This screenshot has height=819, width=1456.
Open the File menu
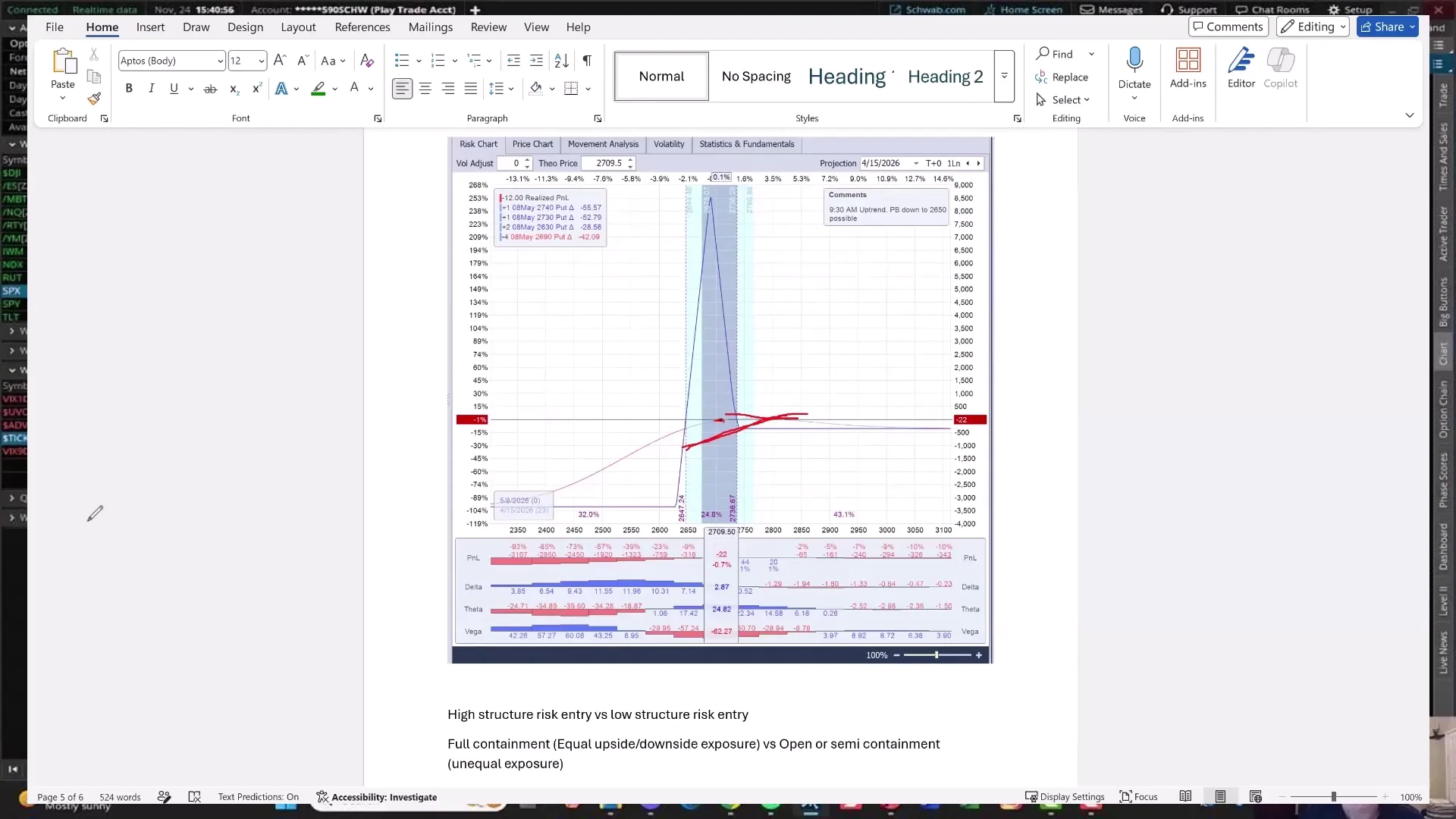pyautogui.click(x=55, y=27)
